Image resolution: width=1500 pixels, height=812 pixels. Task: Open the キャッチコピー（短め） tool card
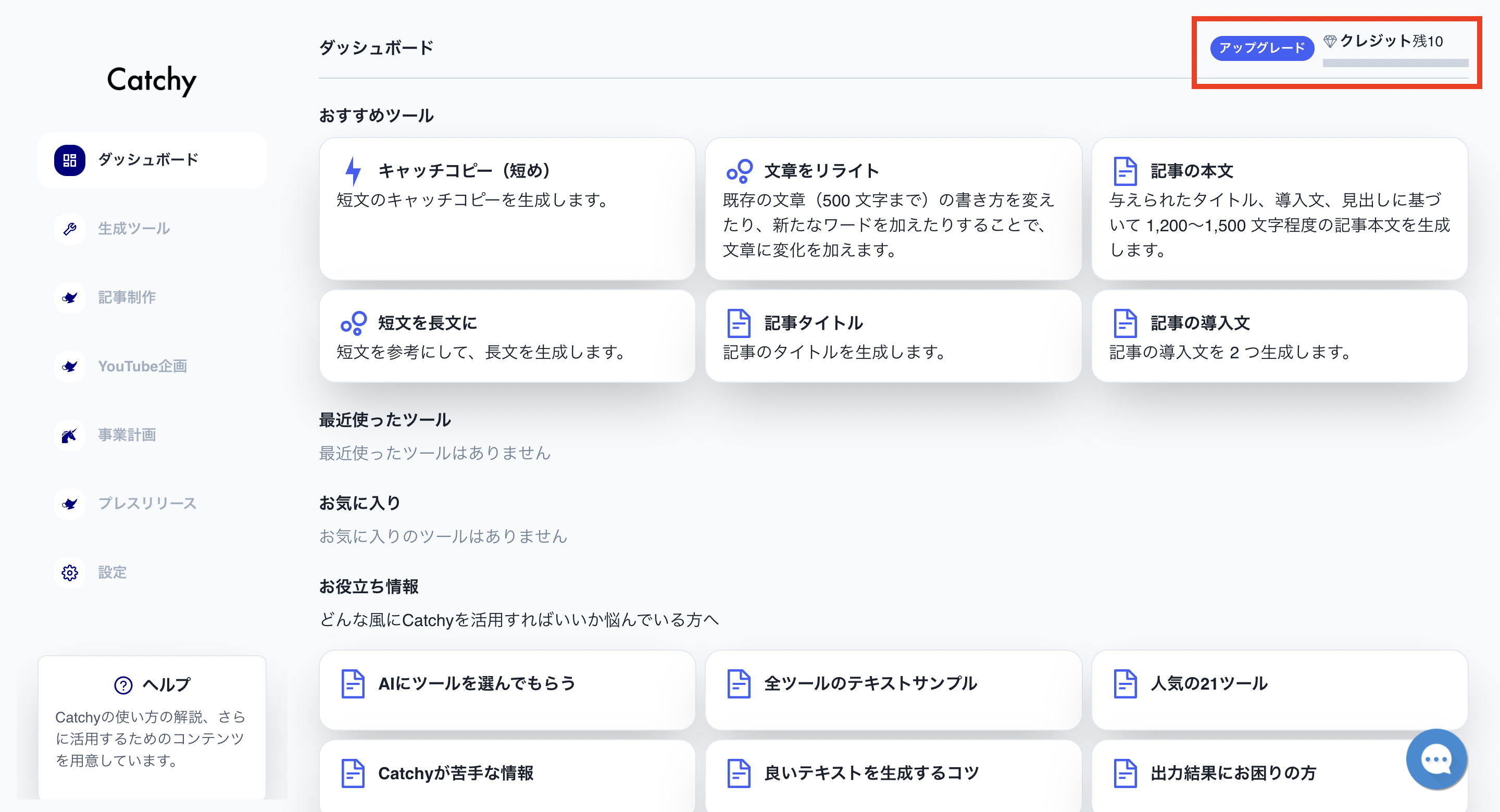point(507,208)
